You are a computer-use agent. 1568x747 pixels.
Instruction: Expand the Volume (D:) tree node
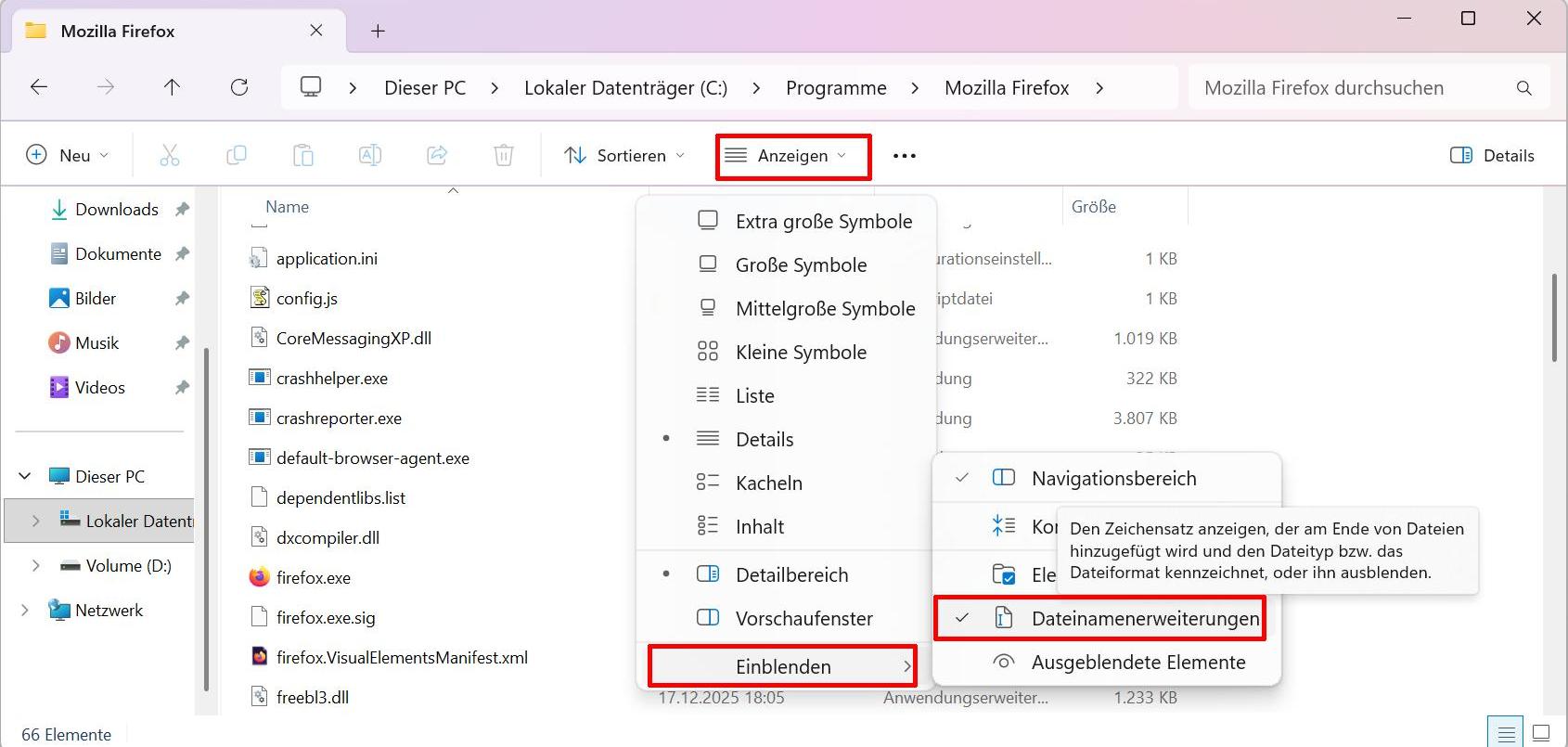click(x=36, y=566)
